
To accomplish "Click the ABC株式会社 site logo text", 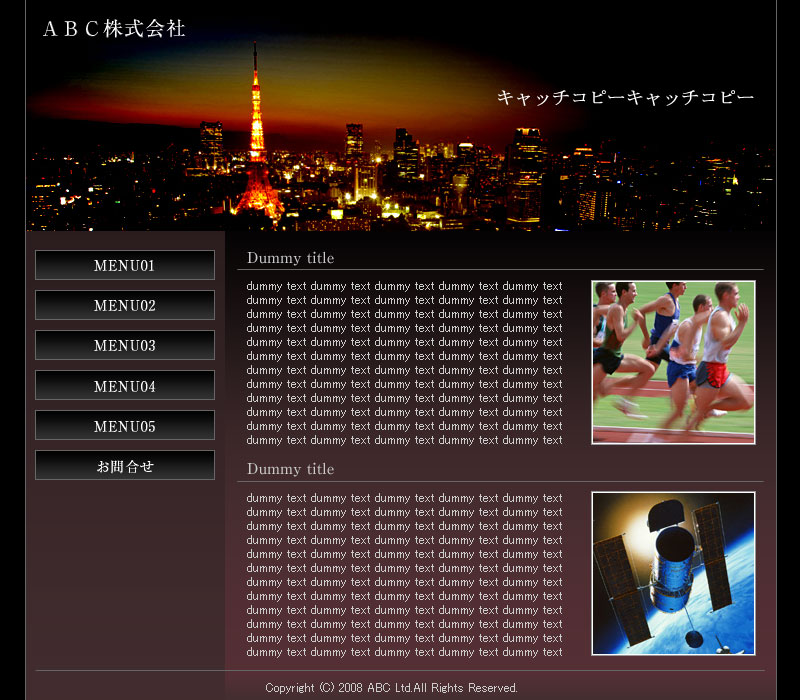I will point(114,29).
